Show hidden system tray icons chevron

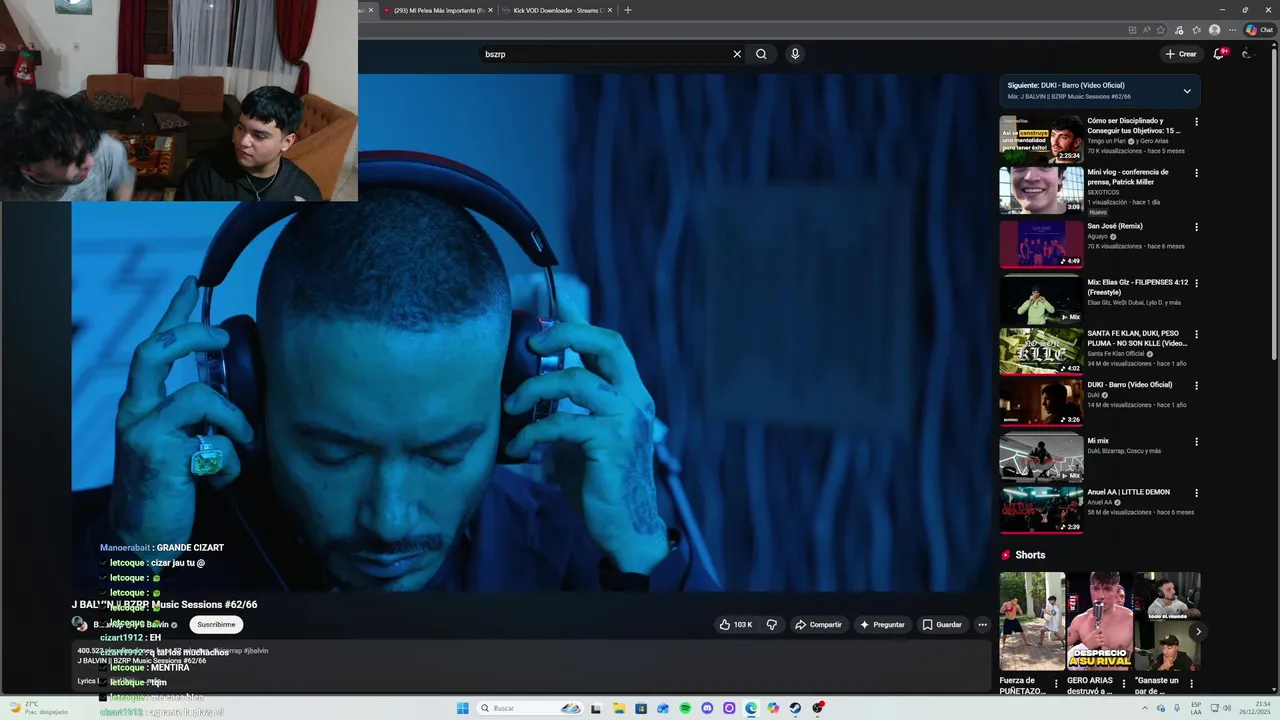1145,708
